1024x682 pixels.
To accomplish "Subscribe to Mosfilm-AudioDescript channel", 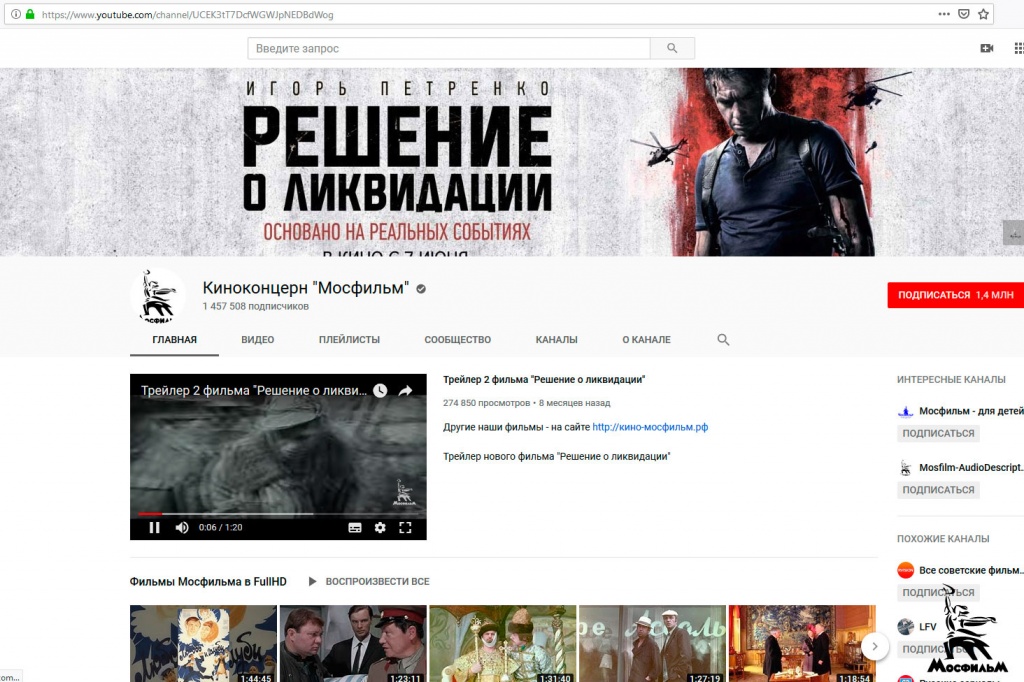I will [938, 490].
